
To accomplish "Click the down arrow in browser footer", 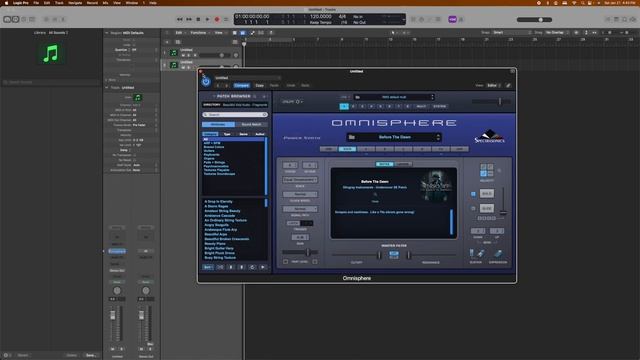I will coord(231,267).
